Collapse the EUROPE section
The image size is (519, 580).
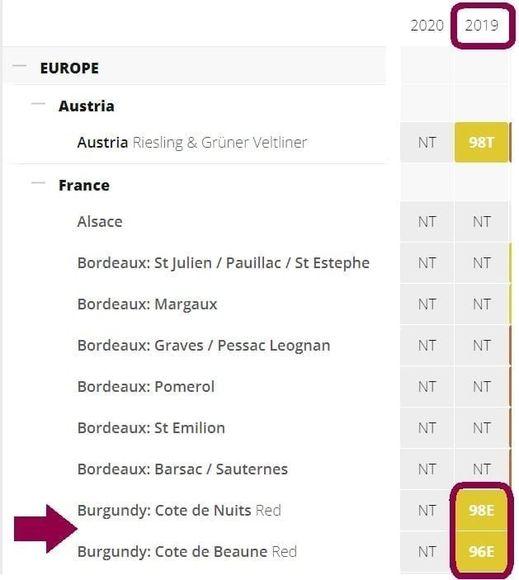pyautogui.click(x=19, y=66)
